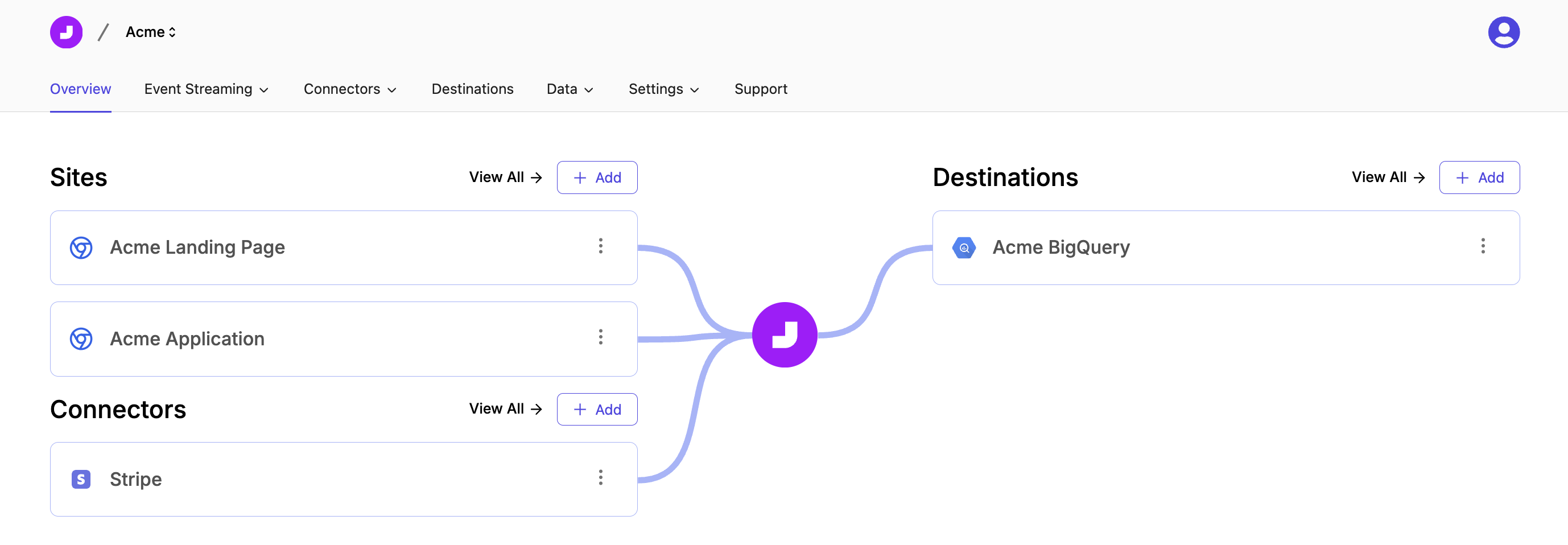Click the Acme Application browser icon
Image resolution: width=1568 pixels, height=545 pixels.
[81, 339]
